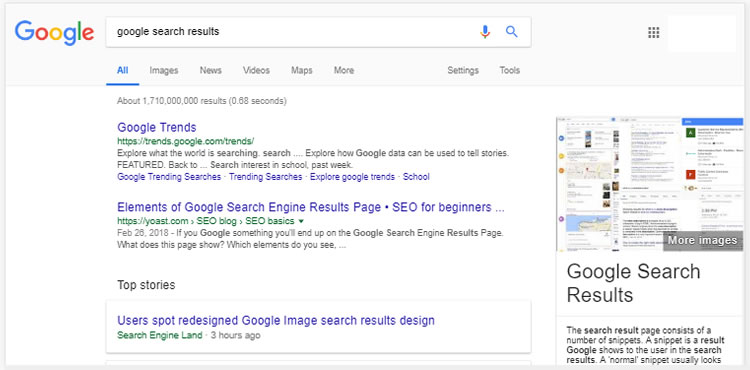Click More images on knowledge panel
This screenshot has height=370, width=750.
pos(702,240)
